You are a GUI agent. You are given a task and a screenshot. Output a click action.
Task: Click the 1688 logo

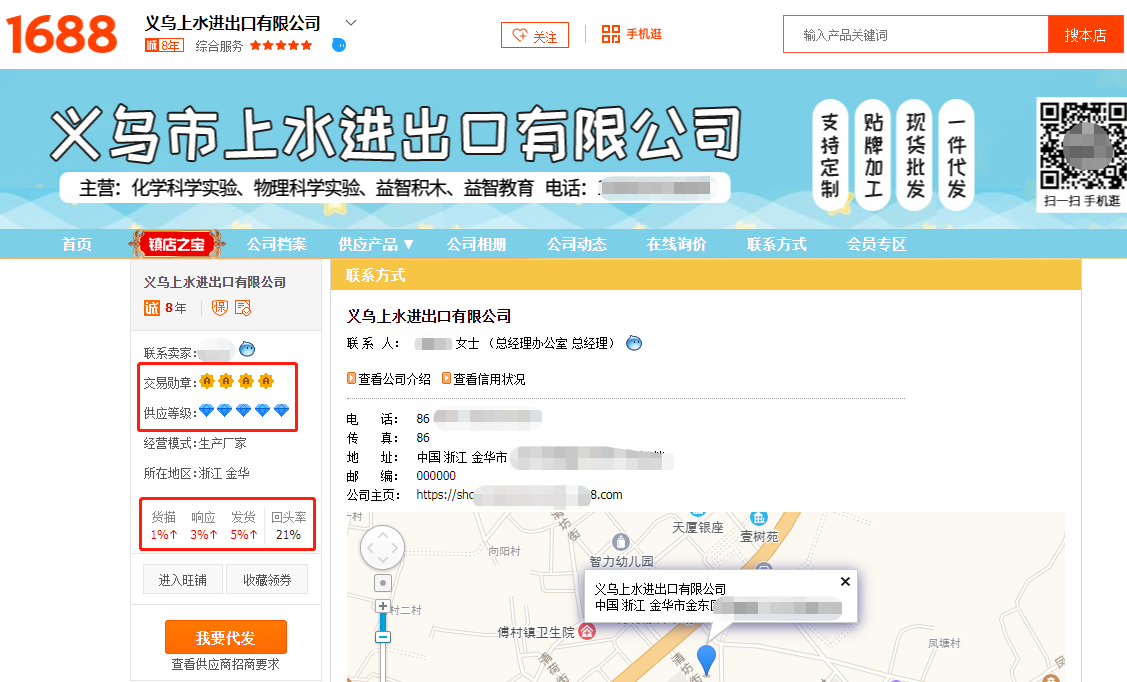point(61,34)
